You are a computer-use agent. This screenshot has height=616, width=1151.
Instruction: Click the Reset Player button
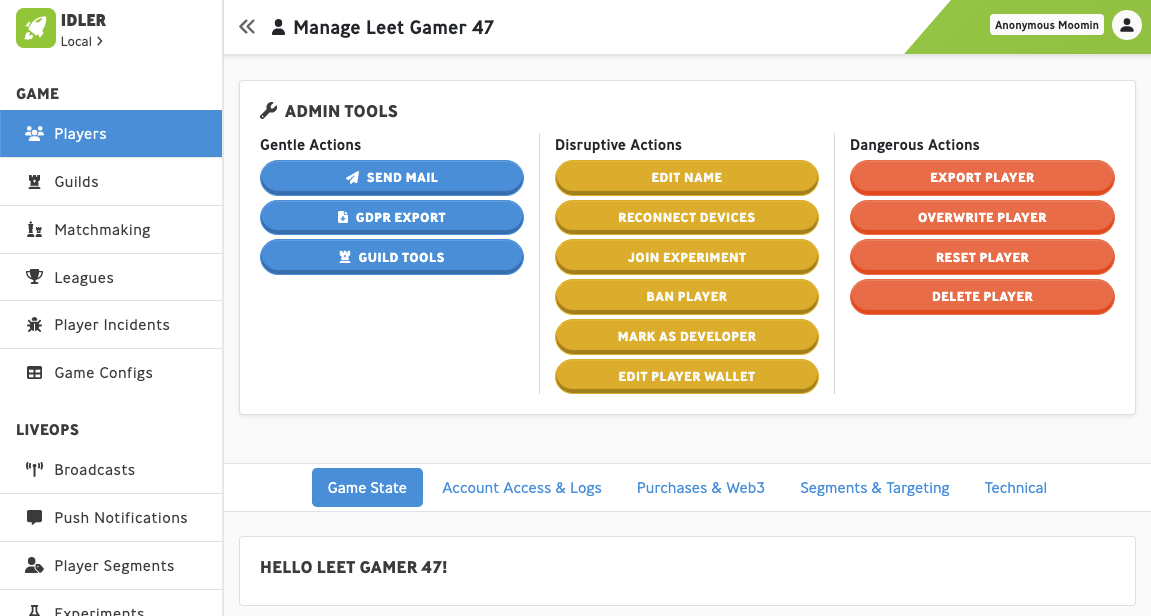982,257
